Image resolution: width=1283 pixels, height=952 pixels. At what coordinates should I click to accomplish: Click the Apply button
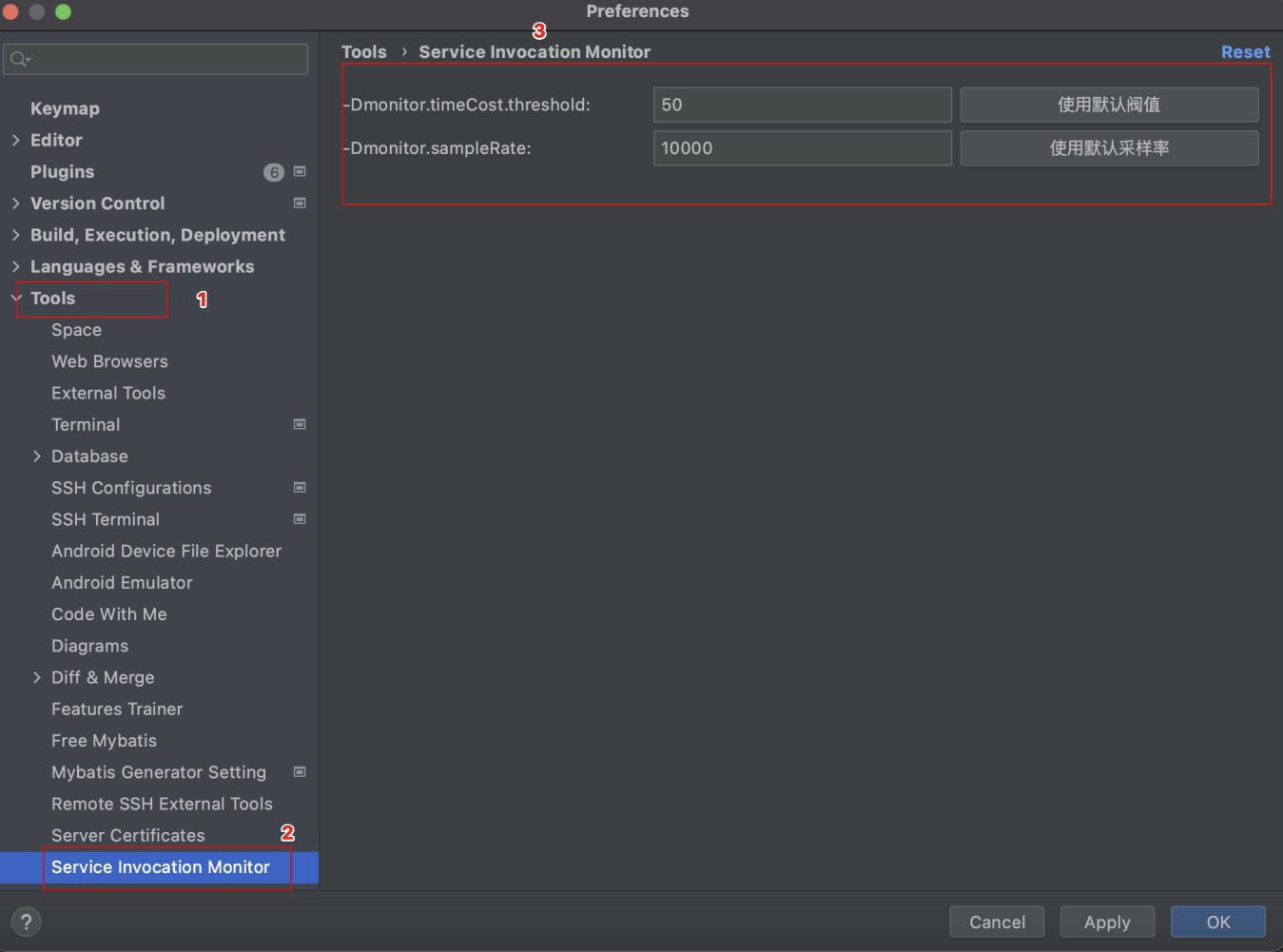pos(1106,922)
